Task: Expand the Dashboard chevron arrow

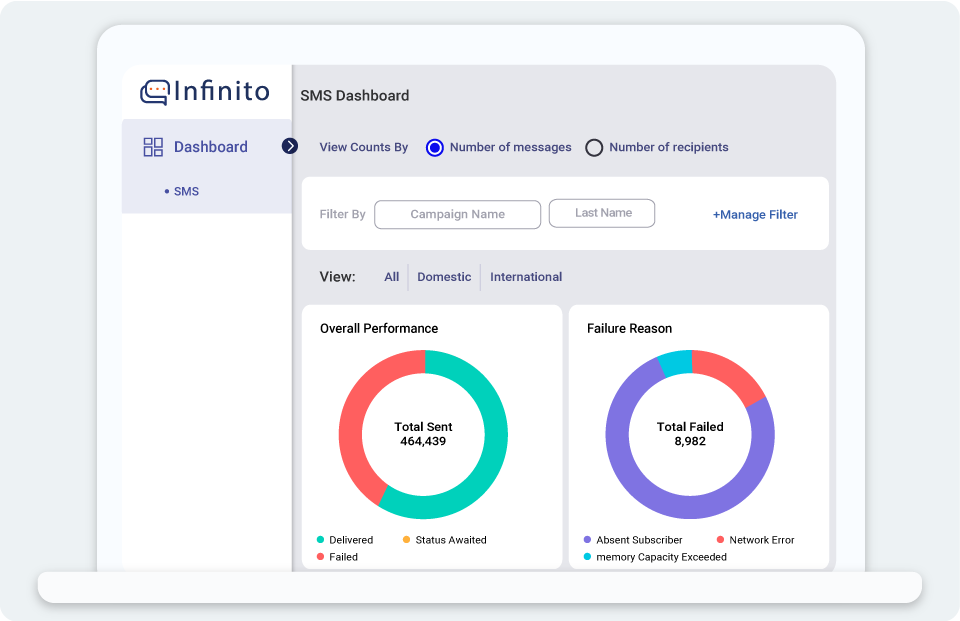Action: [x=289, y=146]
